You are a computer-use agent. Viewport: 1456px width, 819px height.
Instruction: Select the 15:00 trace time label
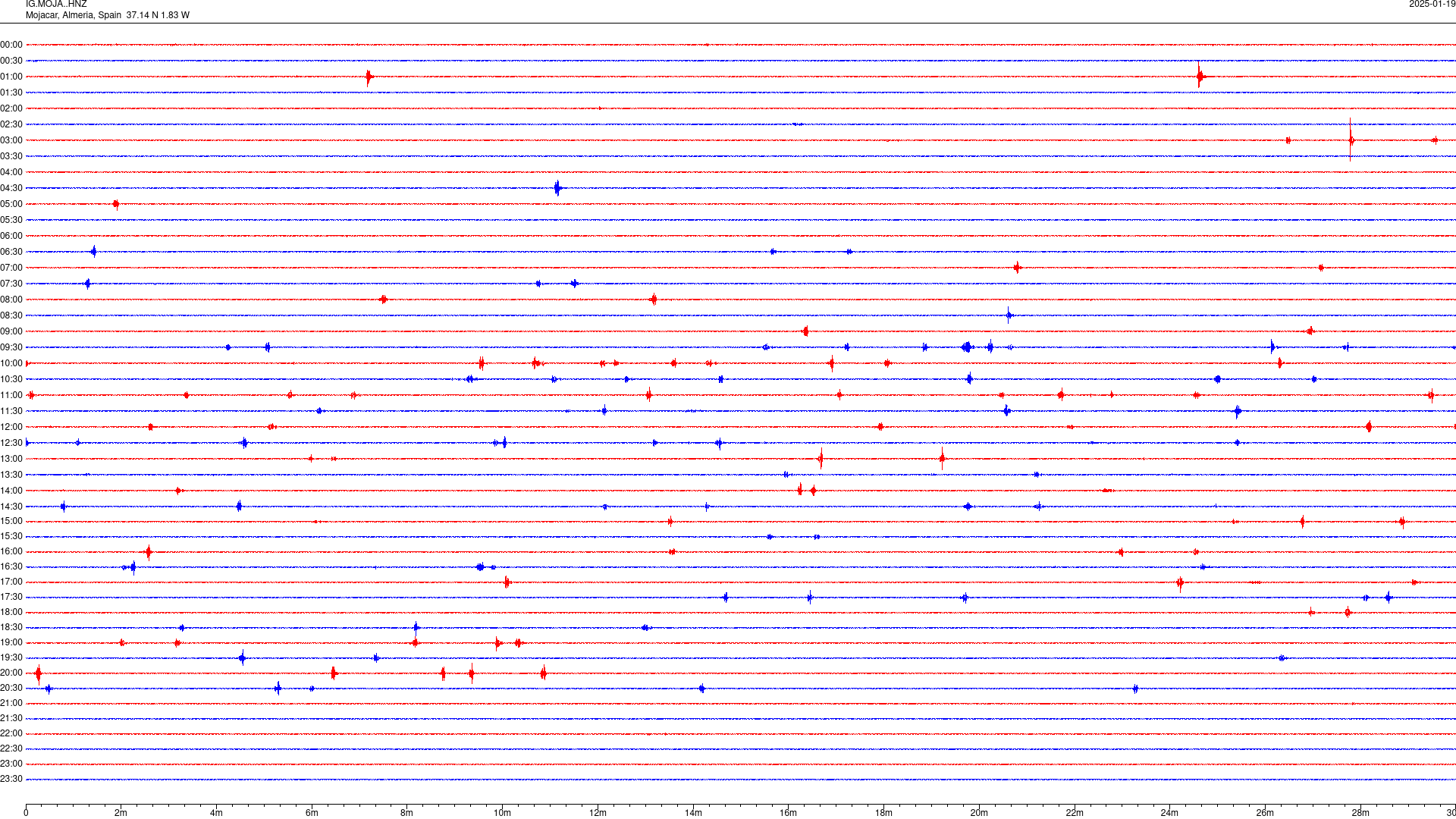(11, 521)
